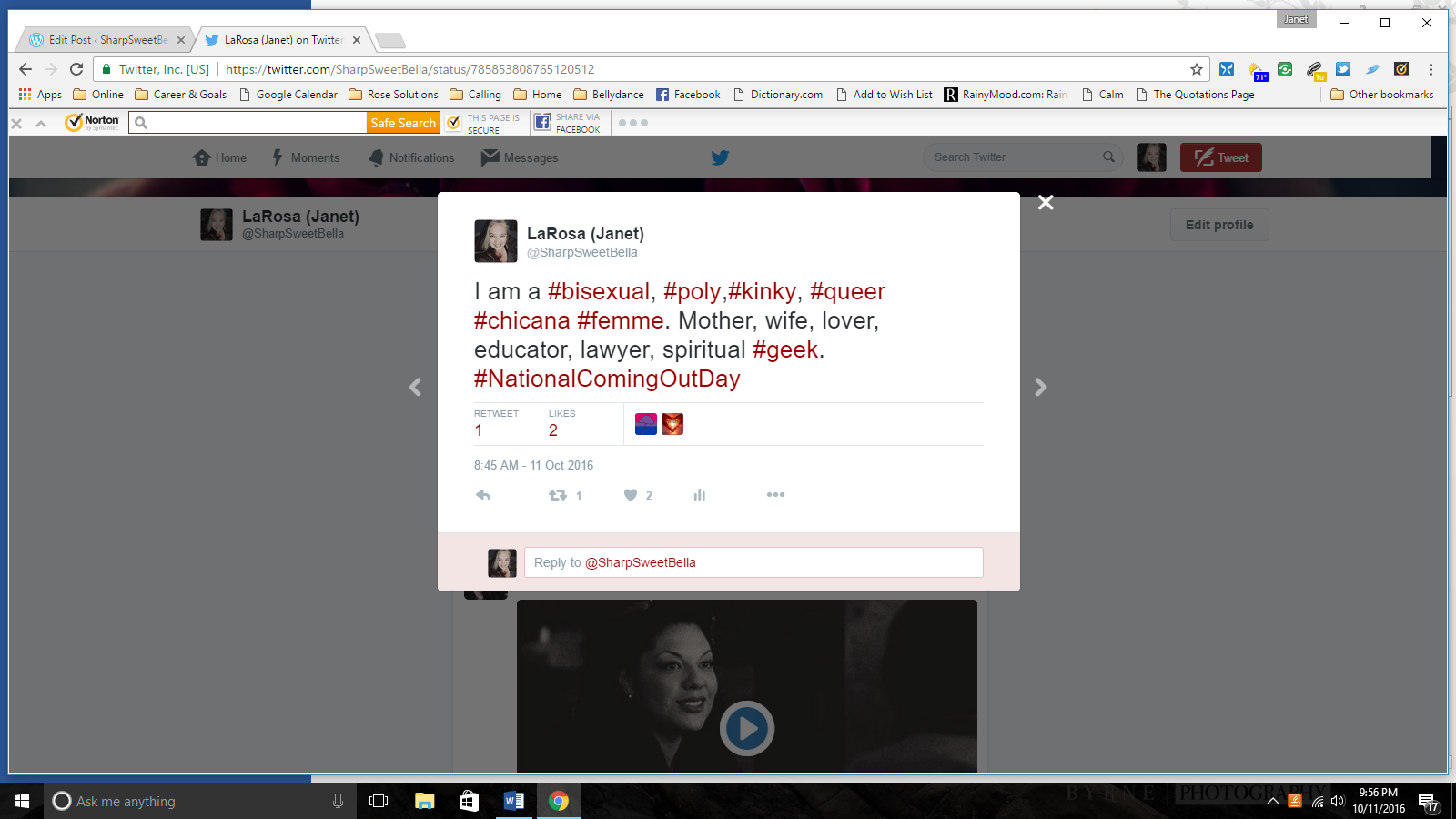
Task: View tweet analytics via the bar chart icon
Action: point(699,494)
